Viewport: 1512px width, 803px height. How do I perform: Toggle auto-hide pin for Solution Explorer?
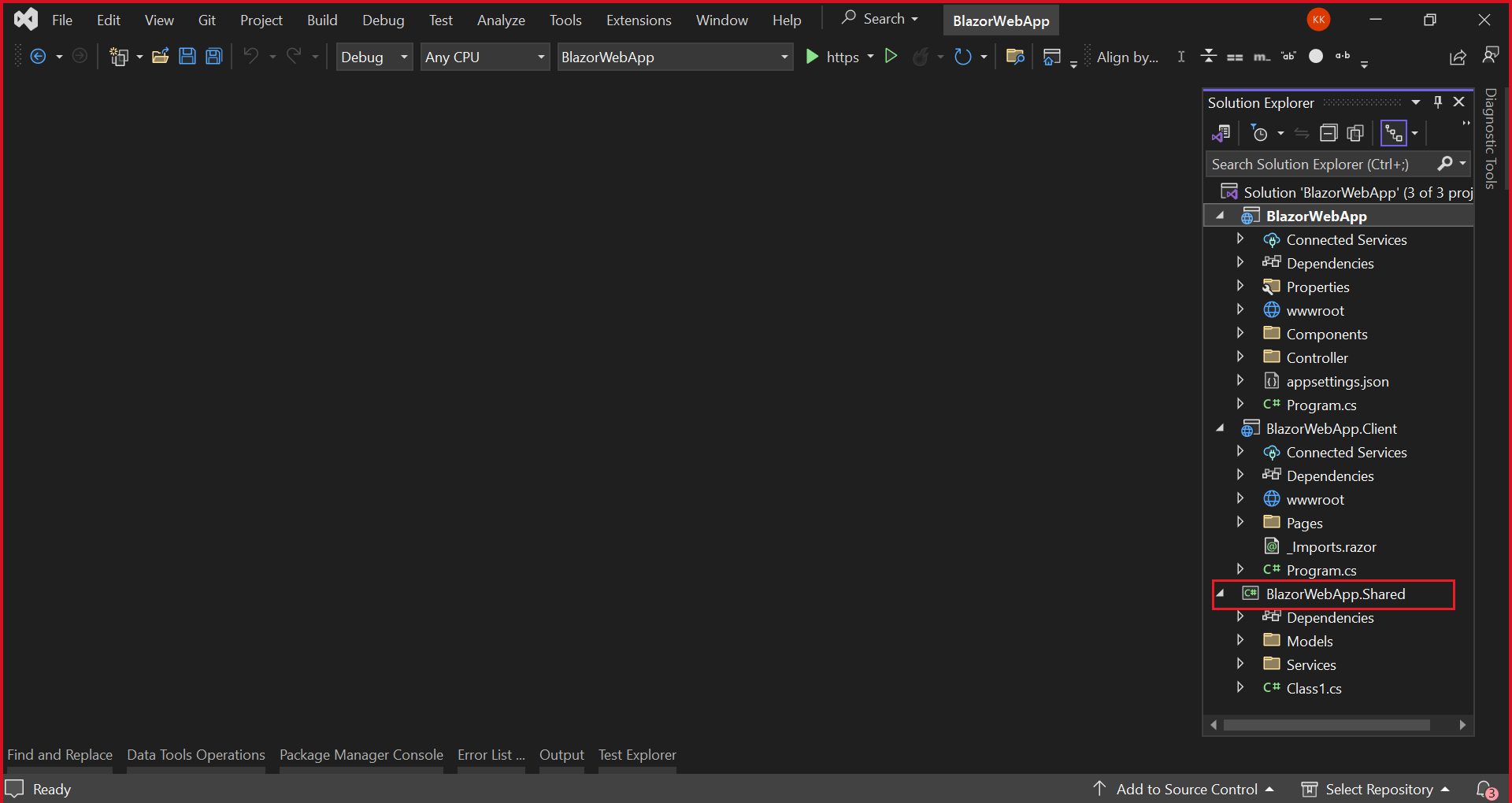tap(1438, 102)
